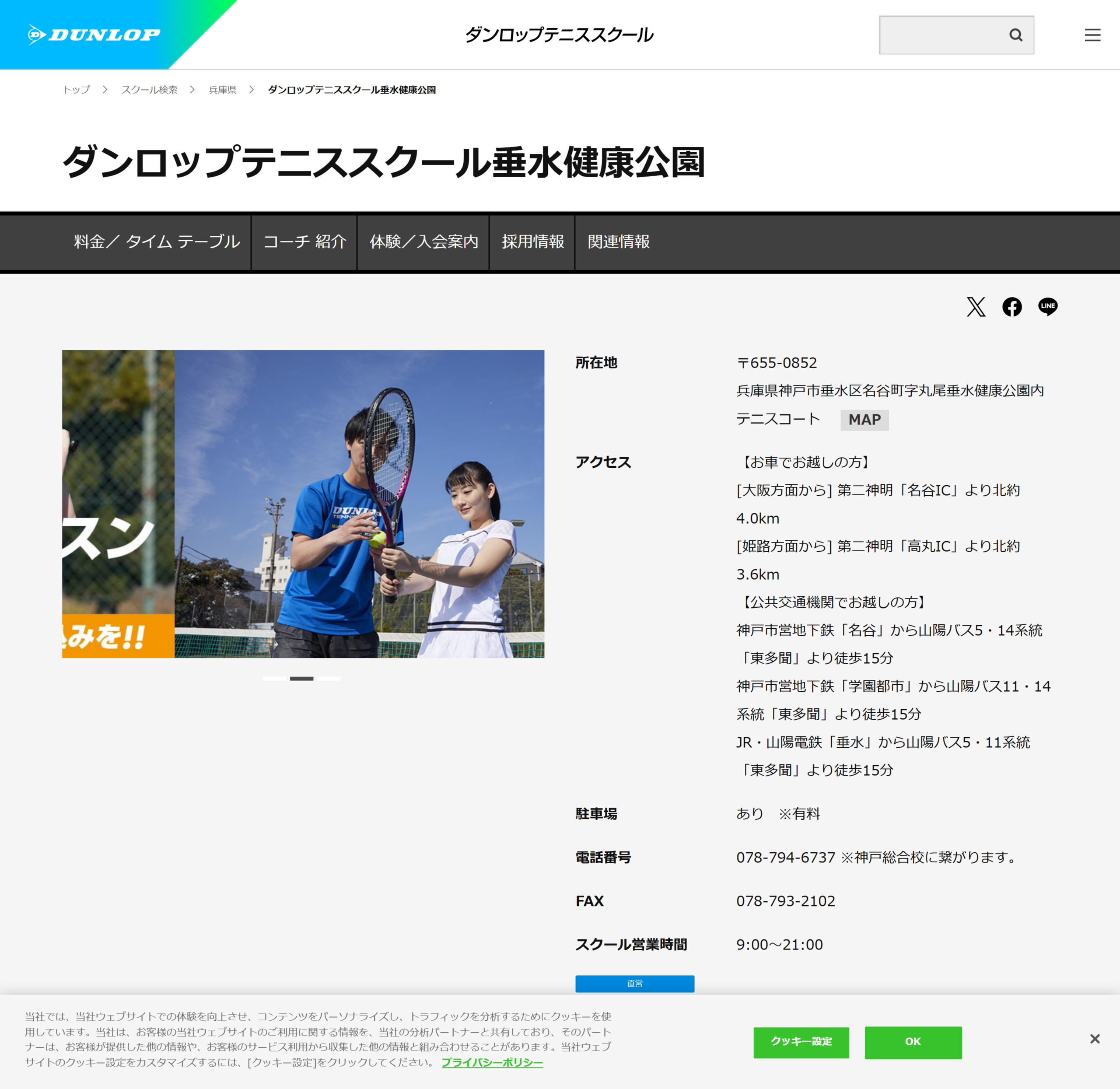The image size is (1120, 1089).
Task: Click the 電話番号 label
Action: click(x=603, y=858)
